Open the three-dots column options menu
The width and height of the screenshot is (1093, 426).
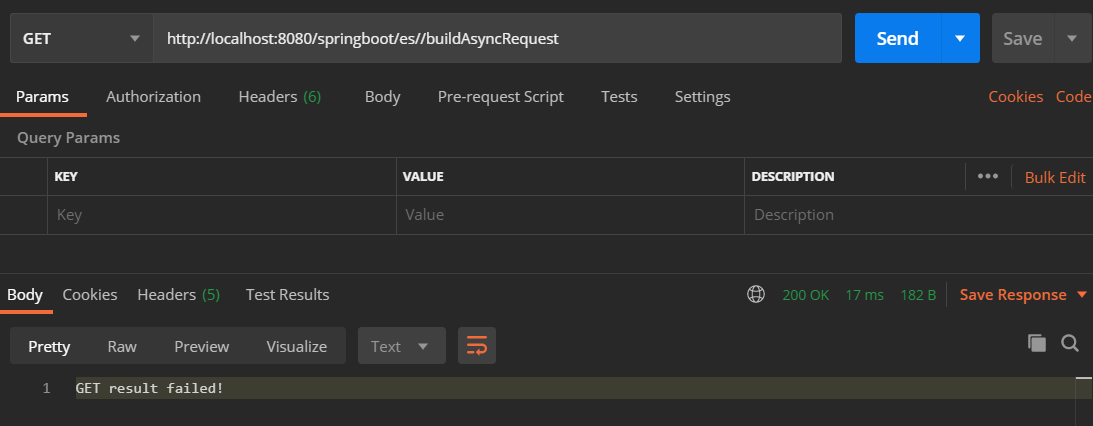click(x=988, y=177)
